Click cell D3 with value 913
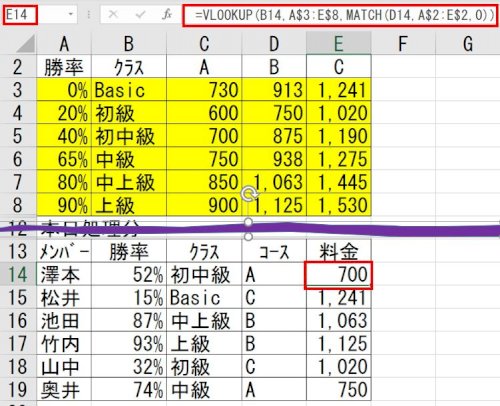Image resolution: width=500 pixels, height=406 pixels. (274, 89)
